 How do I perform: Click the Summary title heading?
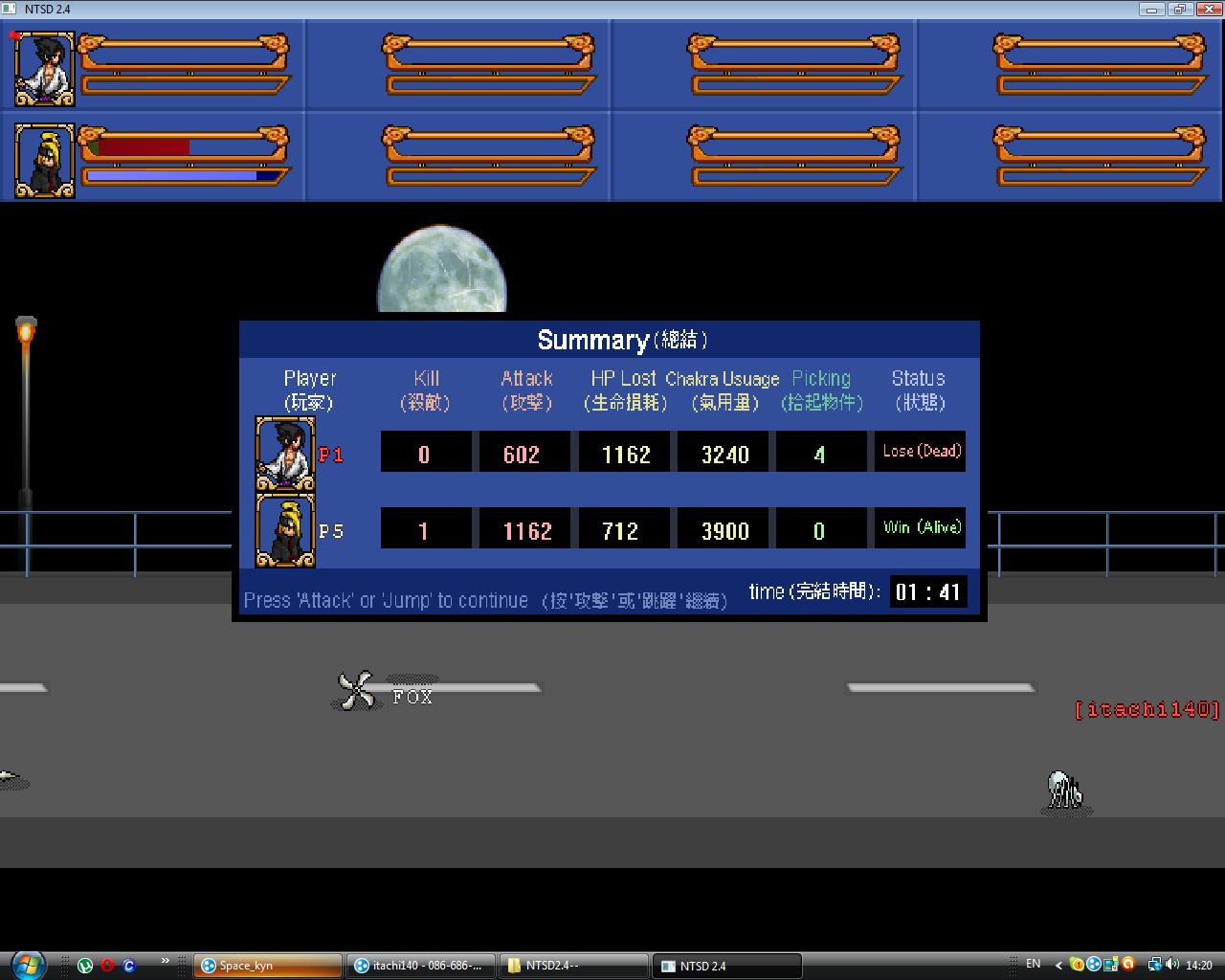[x=622, y=340]
